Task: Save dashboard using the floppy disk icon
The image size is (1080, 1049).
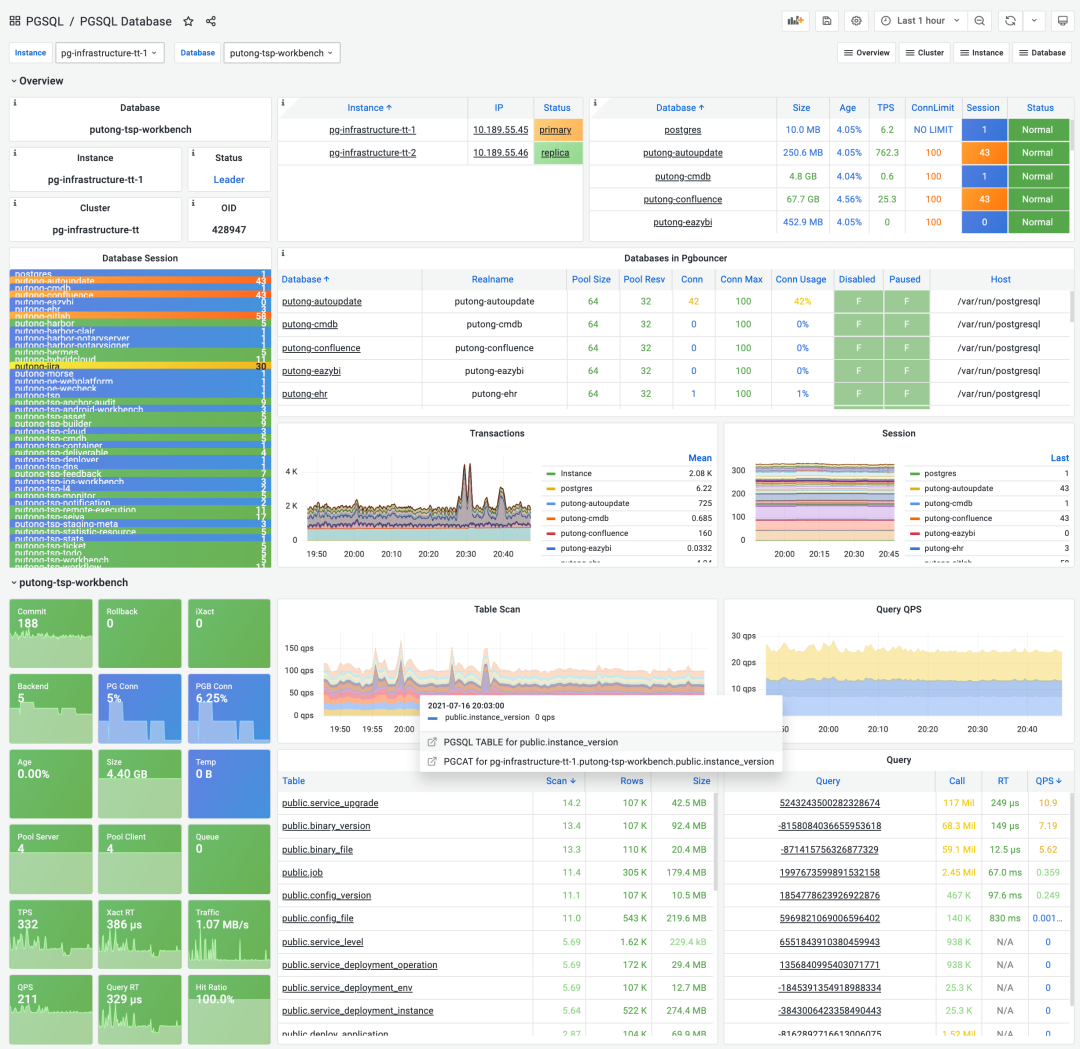Action: point(827,21)
